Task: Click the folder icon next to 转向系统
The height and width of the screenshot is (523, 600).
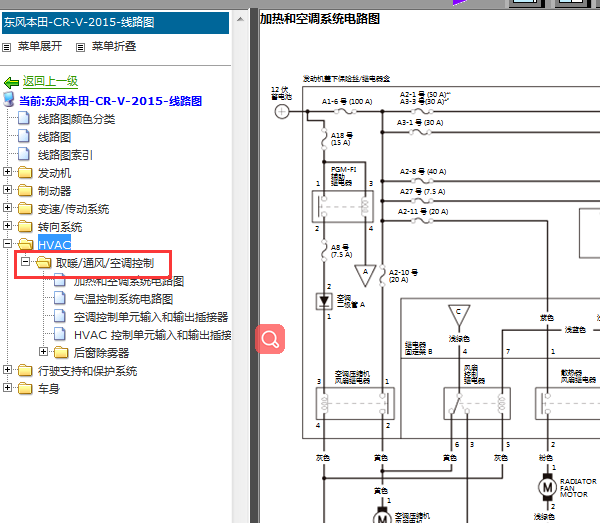Action: click(x=25, y=226)
